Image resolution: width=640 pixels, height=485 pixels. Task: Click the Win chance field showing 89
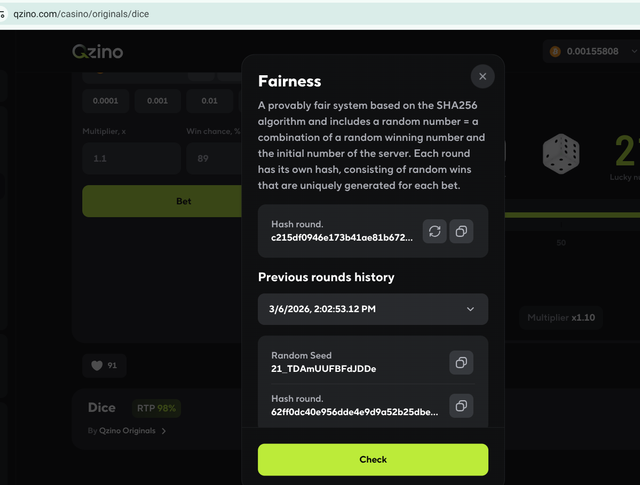coord(214,158)
